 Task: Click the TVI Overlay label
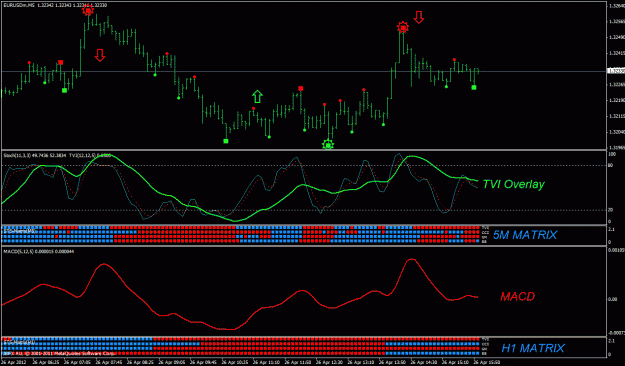tap(513, 184)
